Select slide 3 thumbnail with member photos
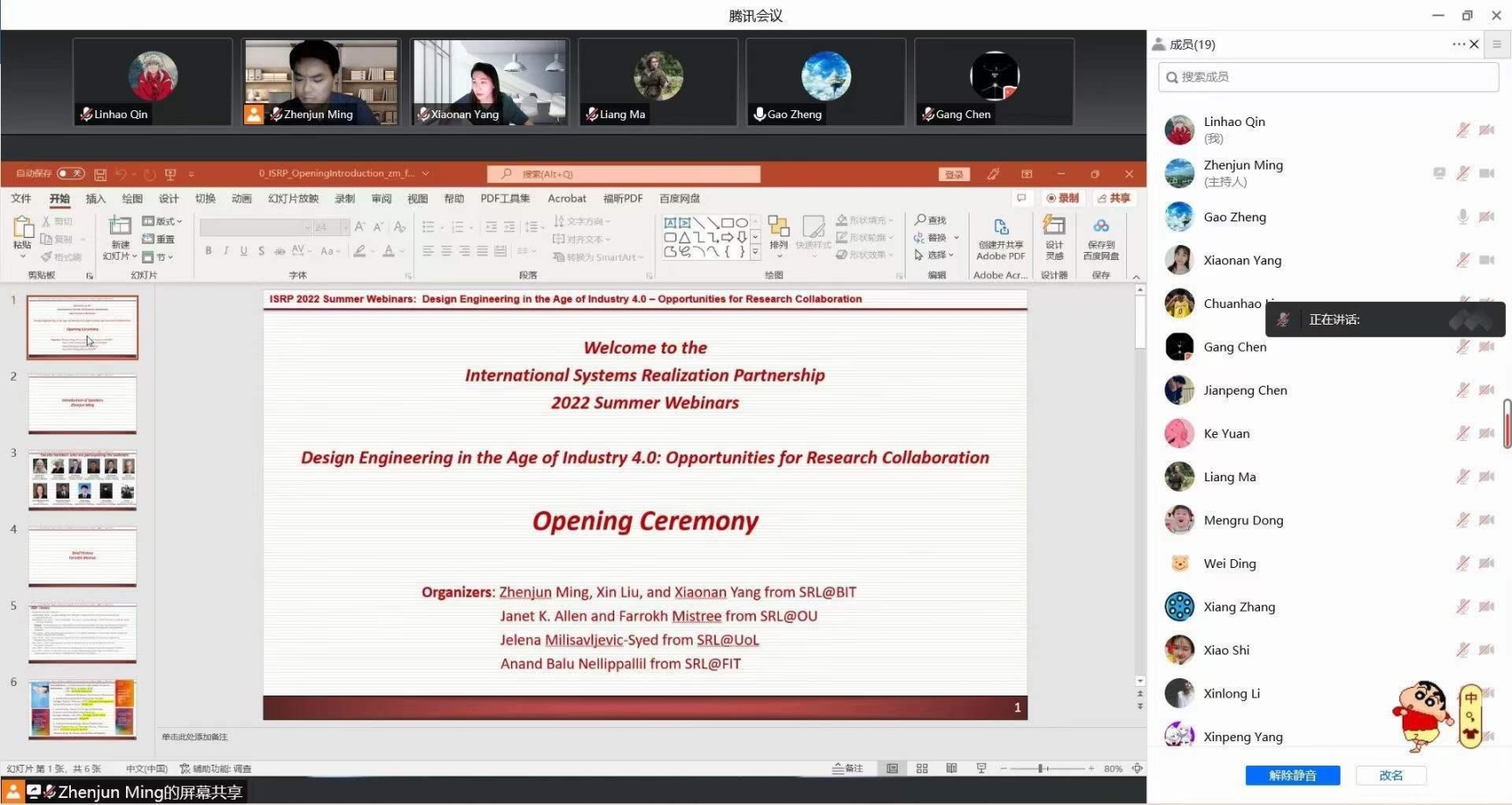This screenshot has height=805, width=1512. [x=83, y=480]
